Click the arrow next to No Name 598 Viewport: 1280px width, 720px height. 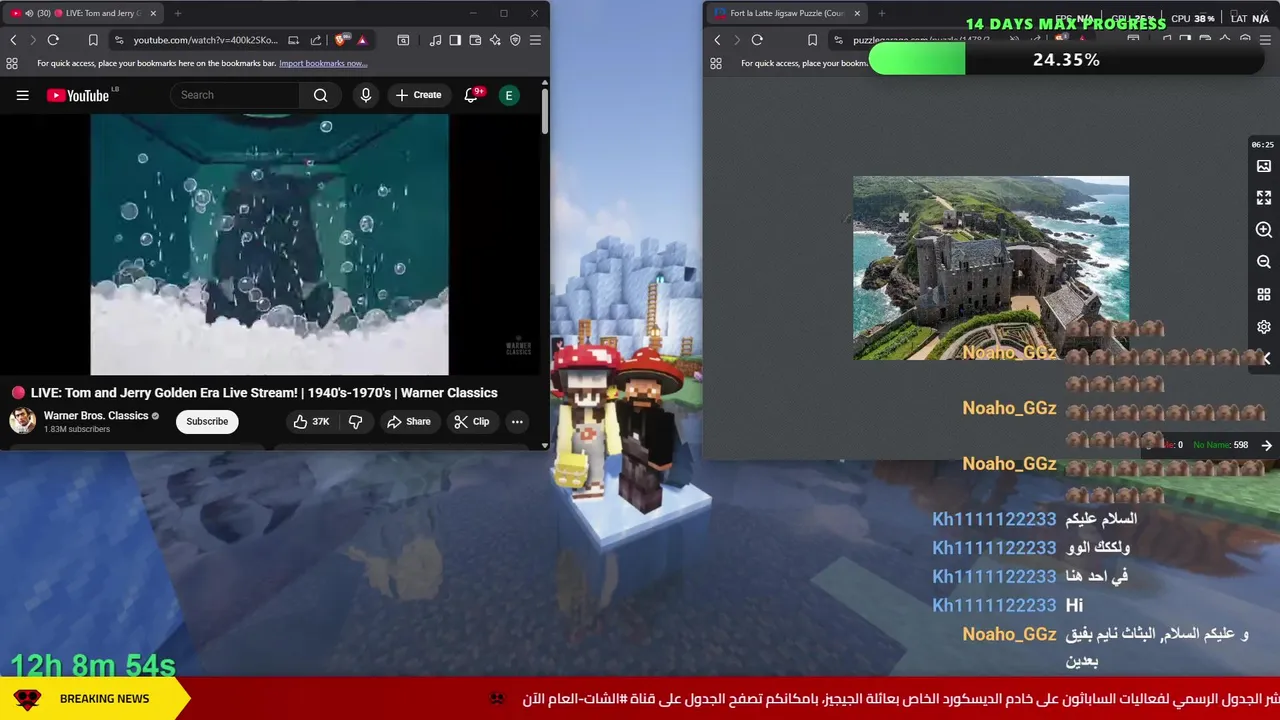coord(1266,445)
